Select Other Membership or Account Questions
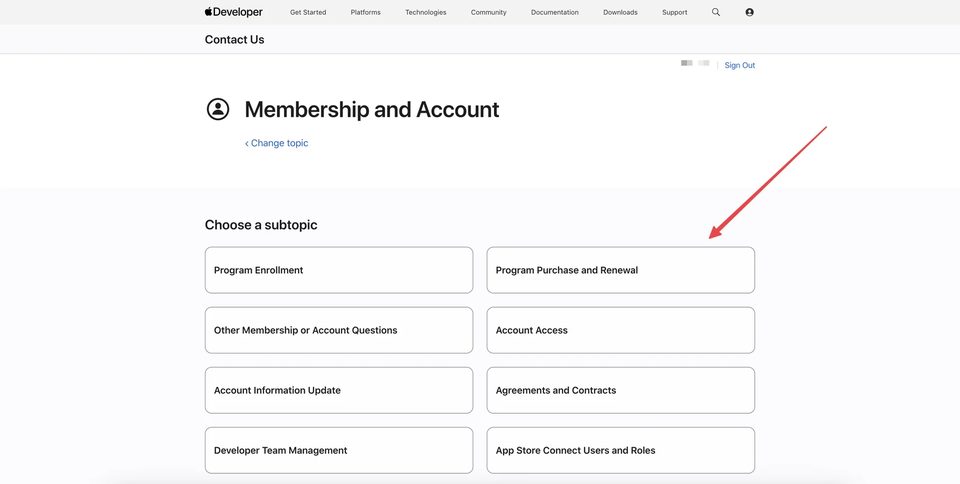The image size is (960, 484). point(339,330)
